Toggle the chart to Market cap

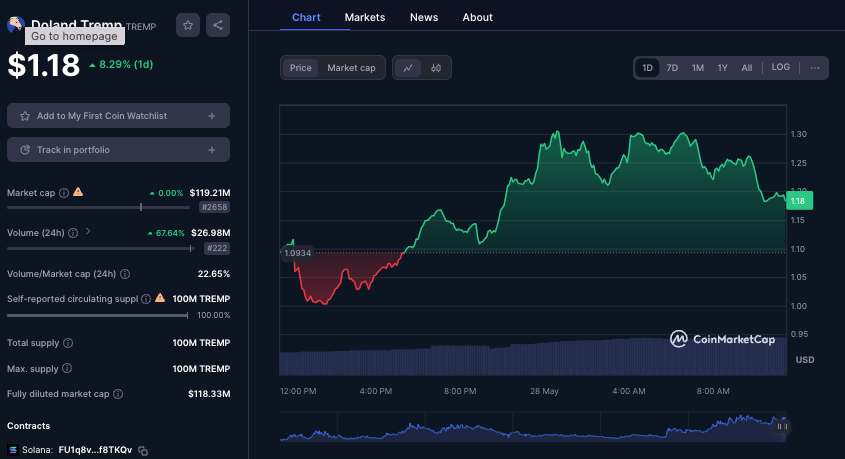click(351, 68)
